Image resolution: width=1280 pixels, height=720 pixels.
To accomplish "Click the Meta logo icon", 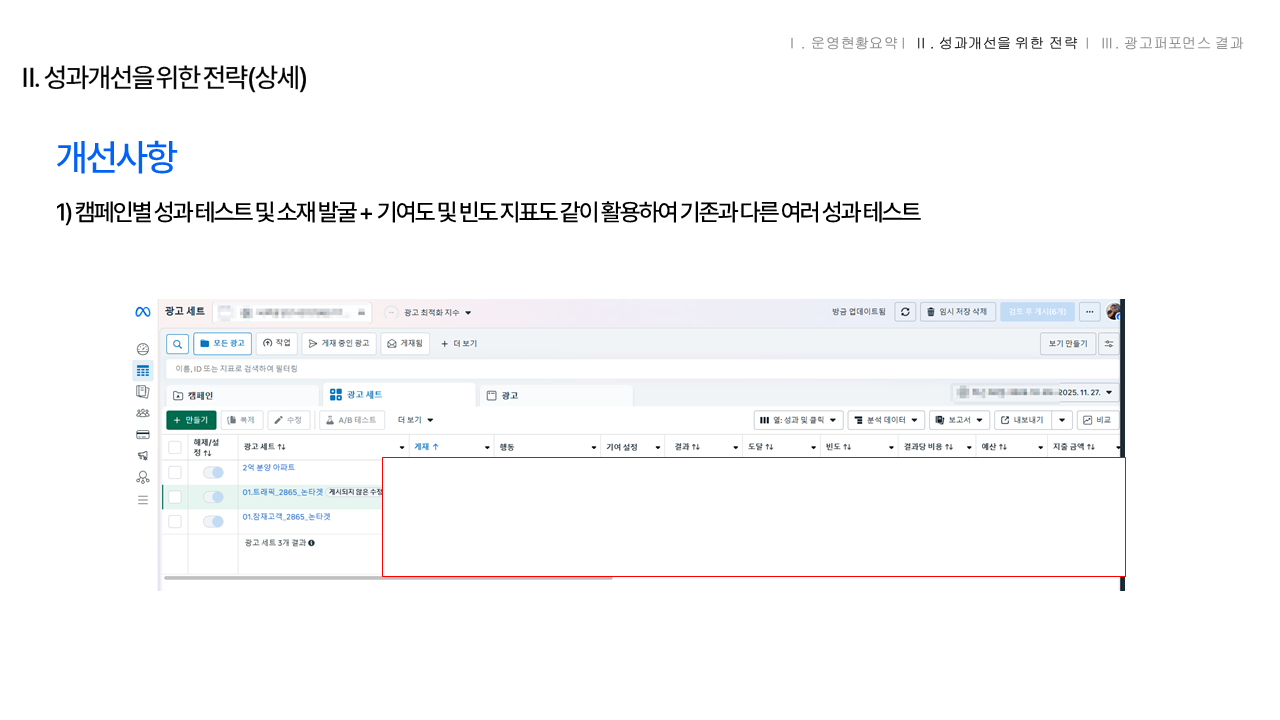I will pos(142,312).
